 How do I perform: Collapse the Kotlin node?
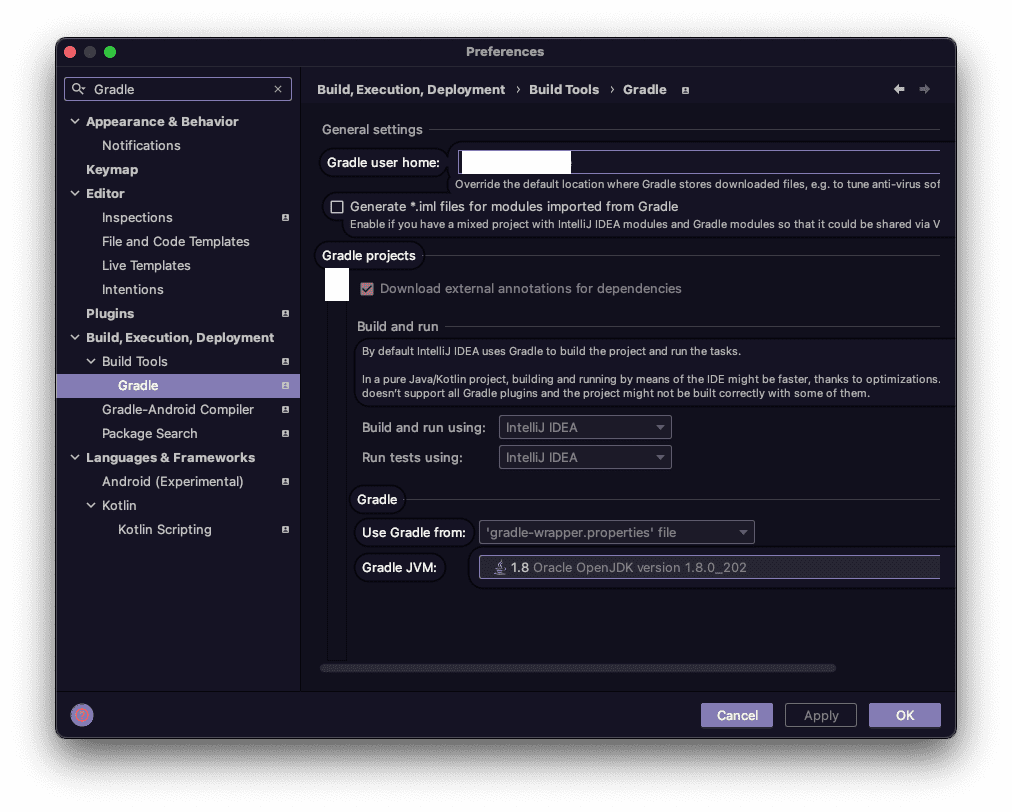91,505
